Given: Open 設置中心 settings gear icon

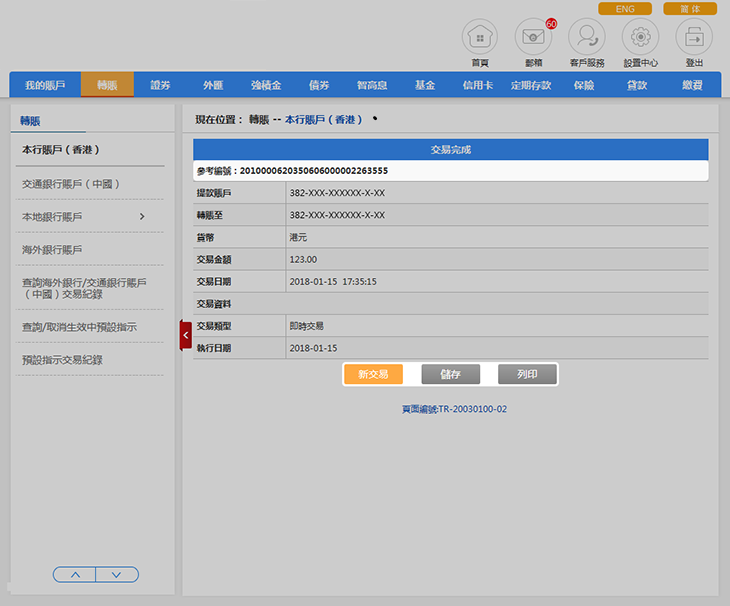Looking at the screenshot, I should (x=640, y=38).
